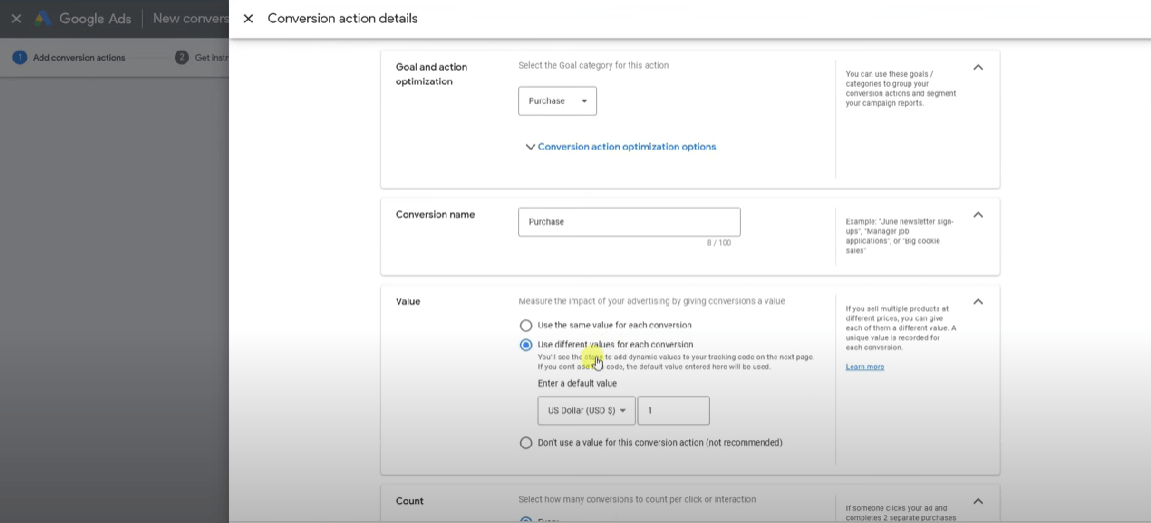Collapse the Conversion name section using its chevron
Viewport: 1151px width, 523px height.
coord(978,214)
